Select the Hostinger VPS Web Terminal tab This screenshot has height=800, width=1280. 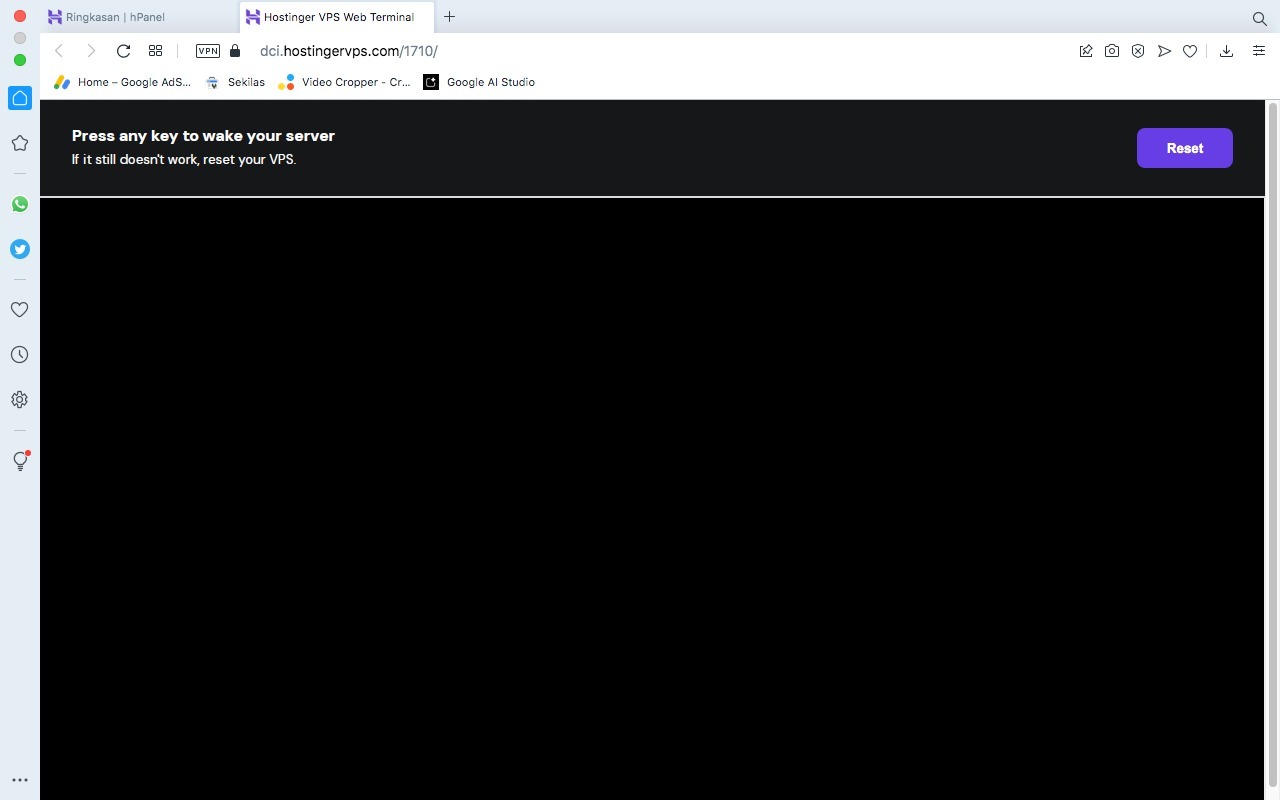[337, 17]
